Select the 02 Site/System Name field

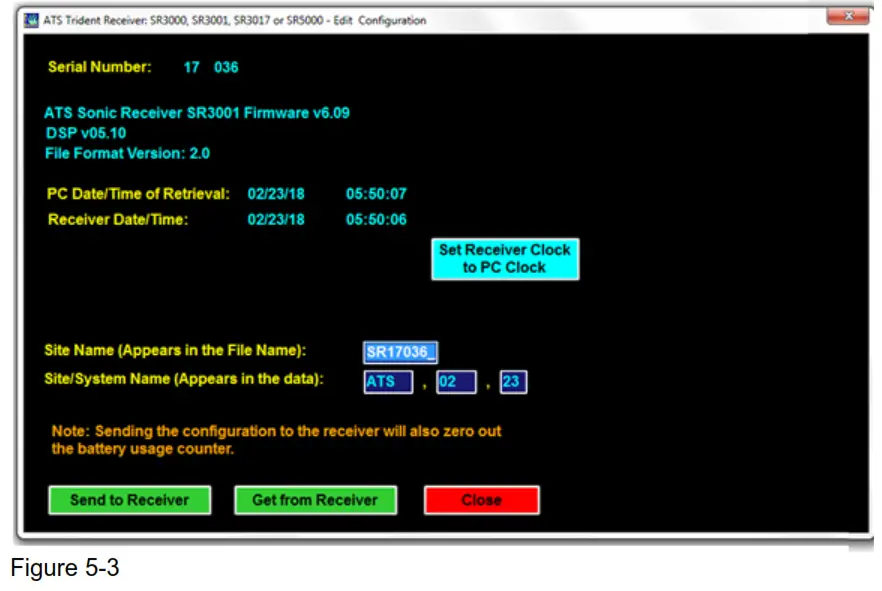tap(456, 381)
